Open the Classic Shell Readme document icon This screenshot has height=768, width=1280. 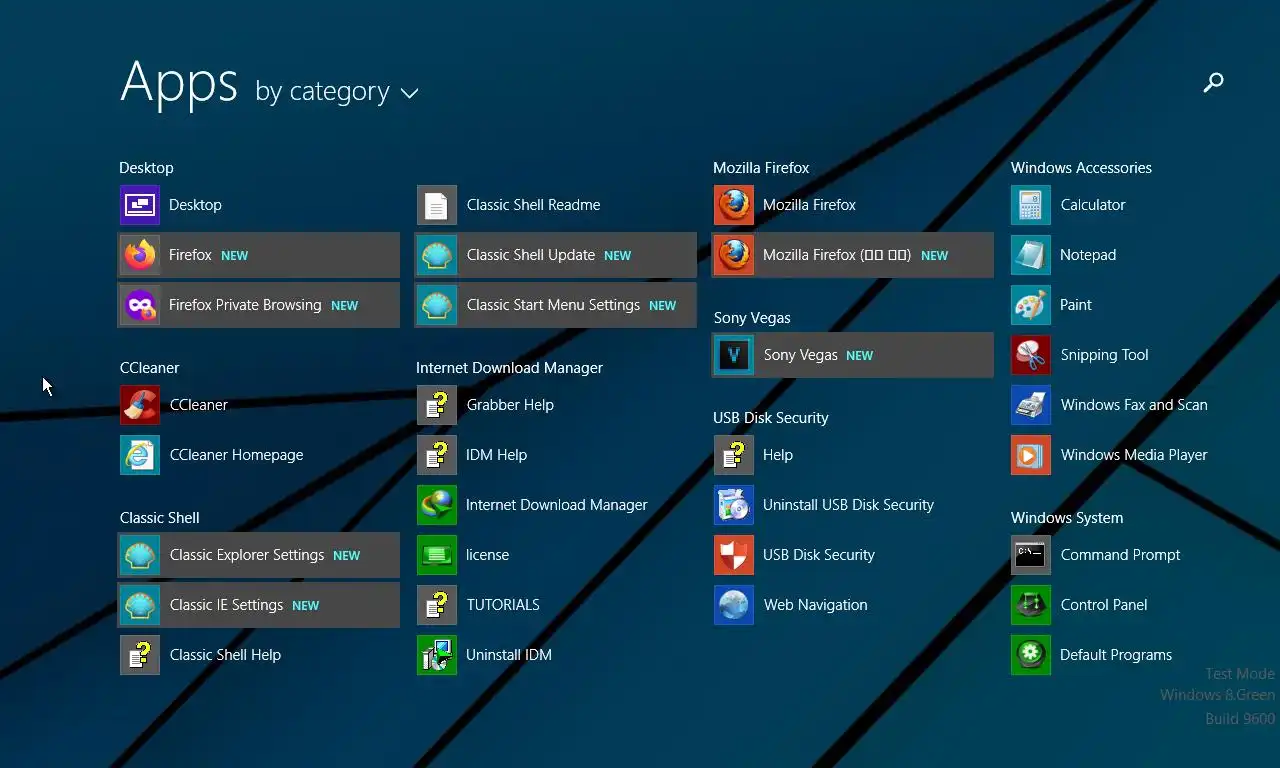[437, 205]
